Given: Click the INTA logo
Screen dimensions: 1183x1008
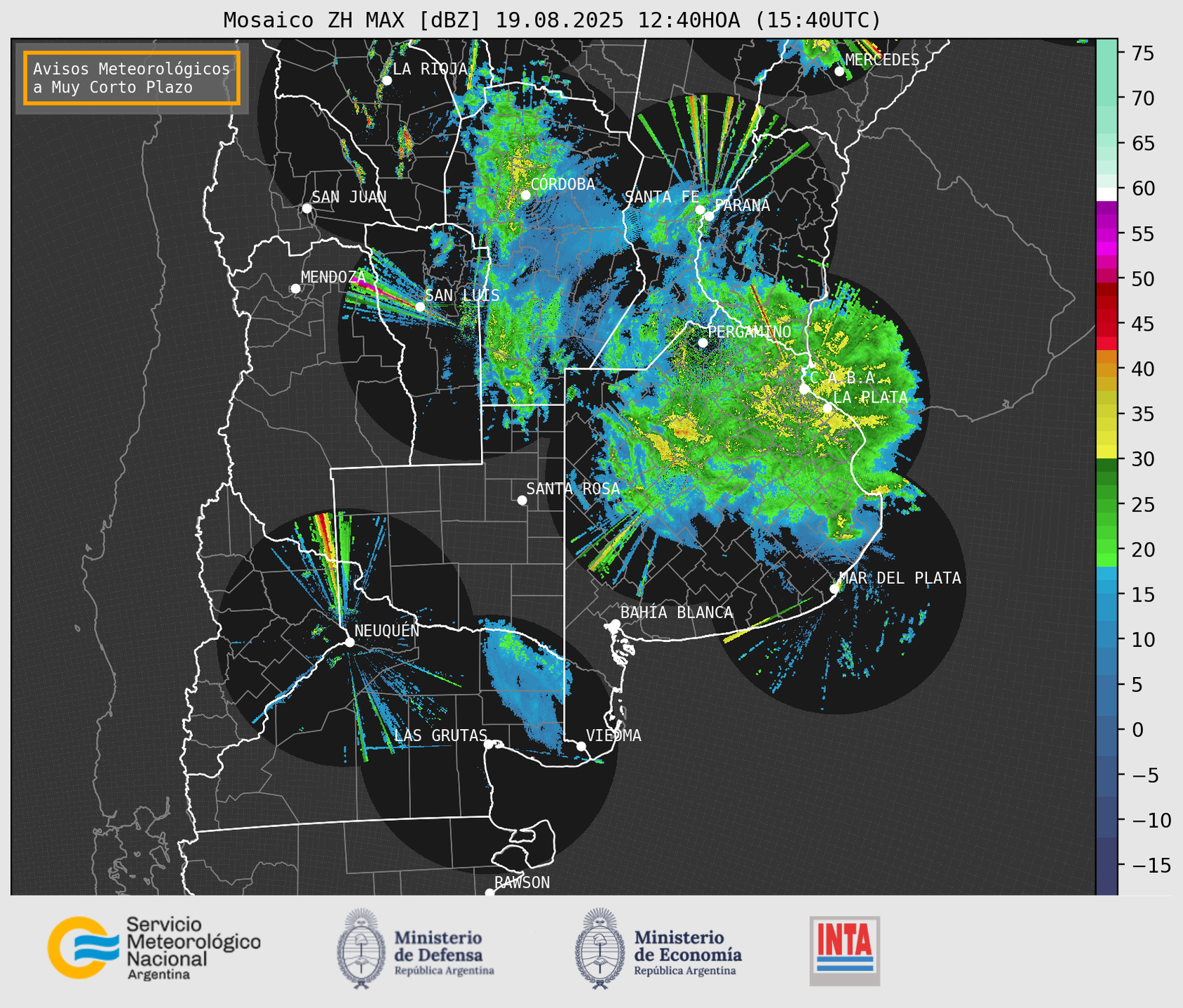Looking at the screenshot, I should [845, 951].
